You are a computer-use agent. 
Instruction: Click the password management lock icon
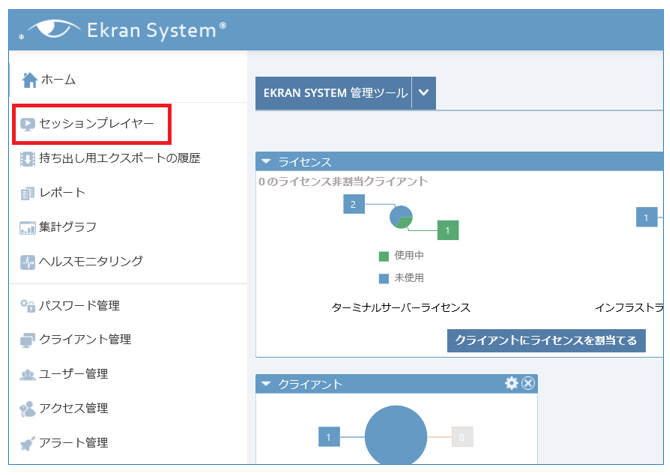pos(28,306)
